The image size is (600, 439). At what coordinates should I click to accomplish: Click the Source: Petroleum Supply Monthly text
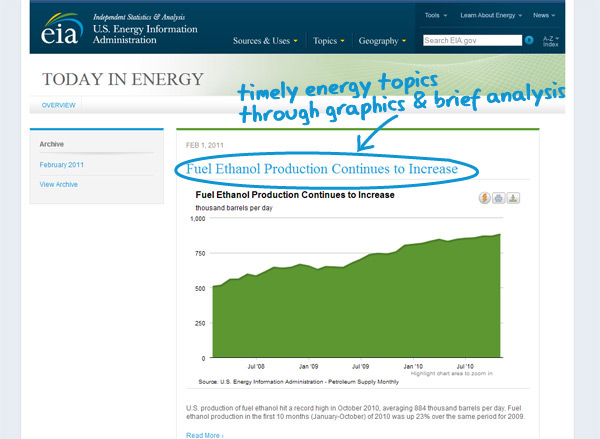point(298,382)
